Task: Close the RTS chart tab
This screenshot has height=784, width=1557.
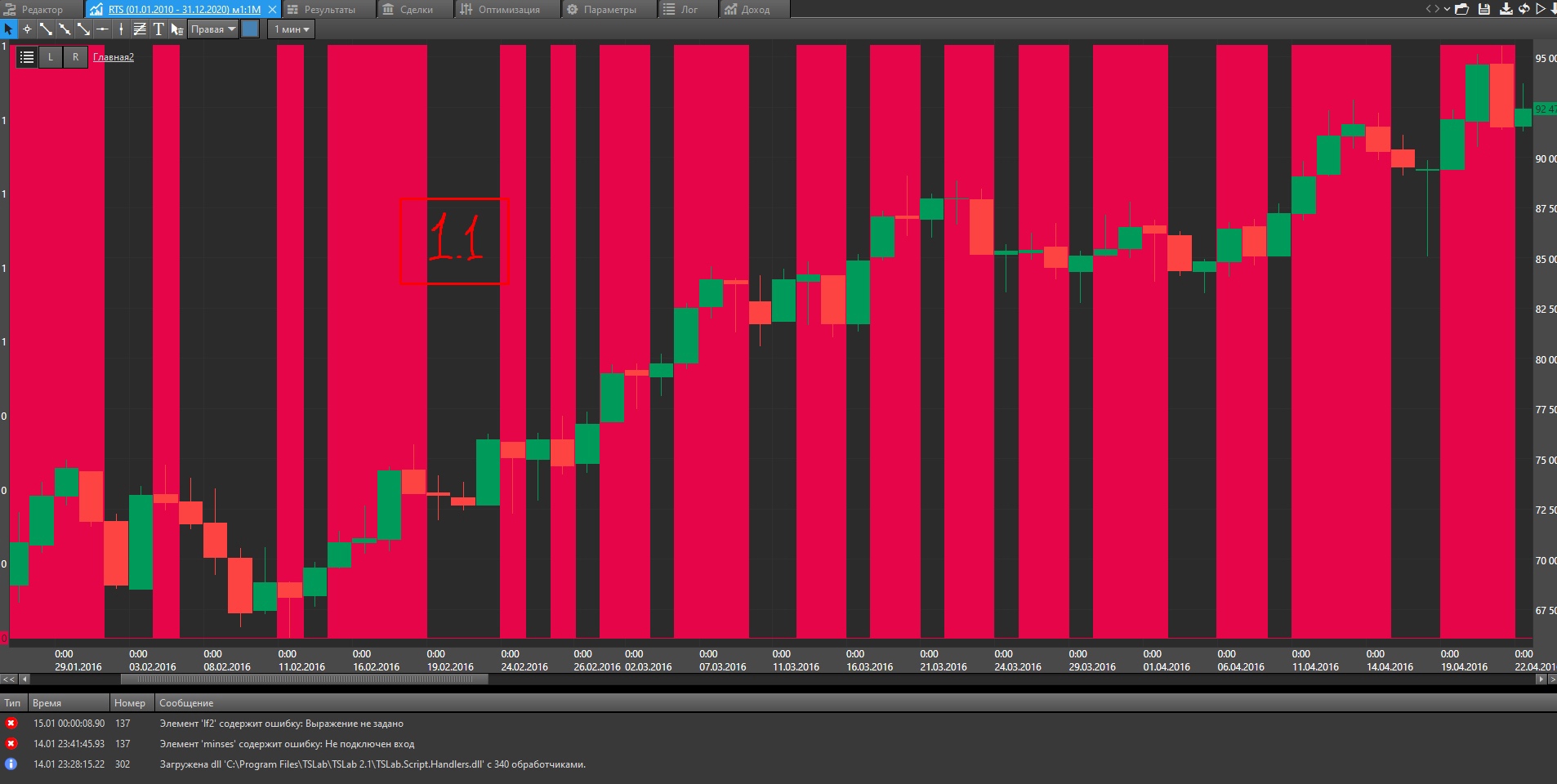Action: (x=273, y=10)
